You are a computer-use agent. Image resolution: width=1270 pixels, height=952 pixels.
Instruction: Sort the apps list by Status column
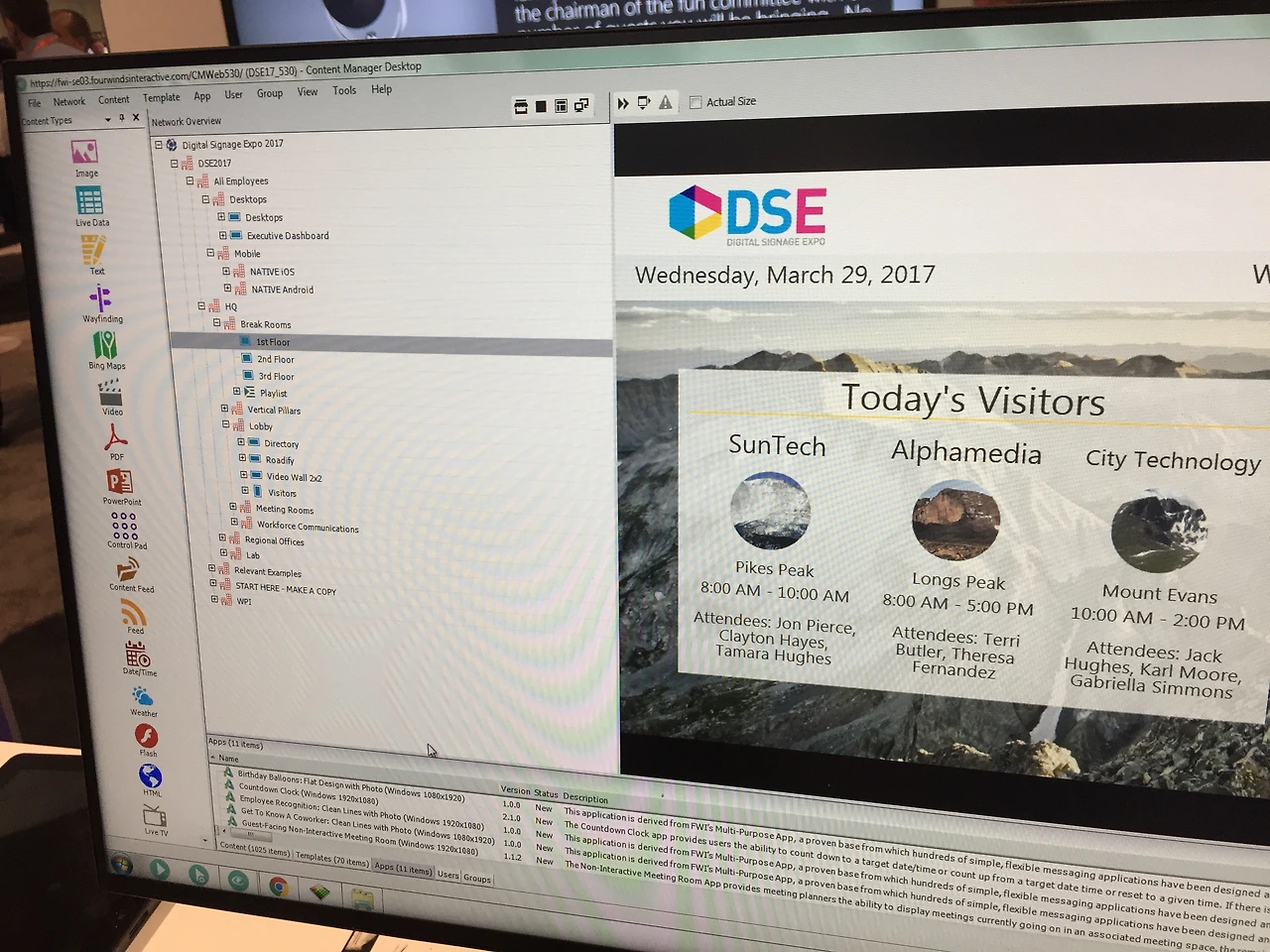coord(547,793)
